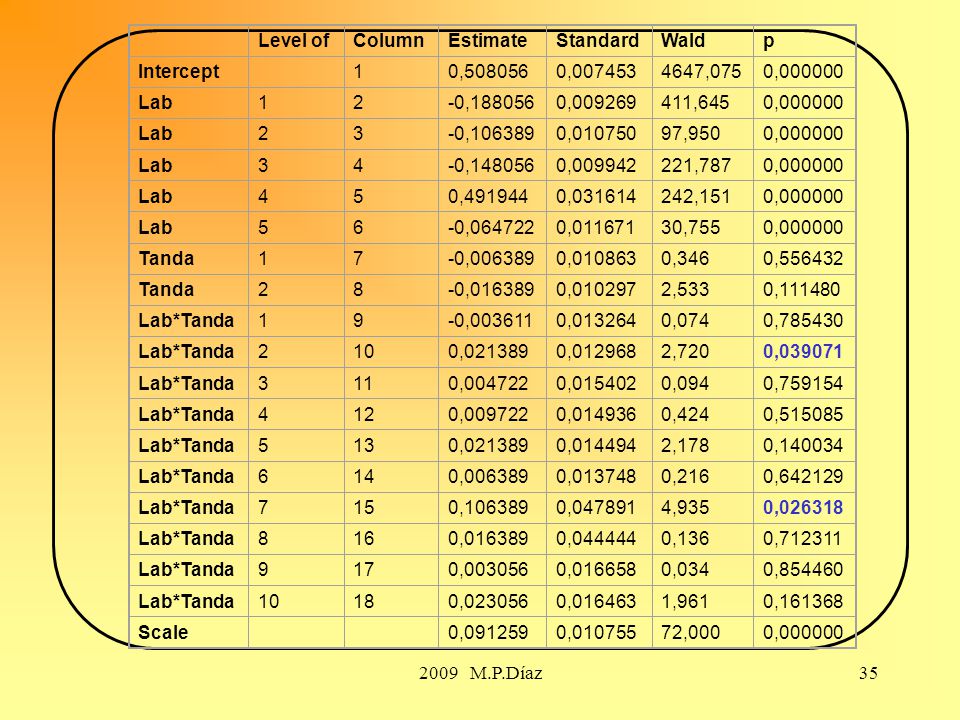Click standard error 0,031614
Image resolution: width=960 pixels, height=720 pixels.
tap(596, 197)
